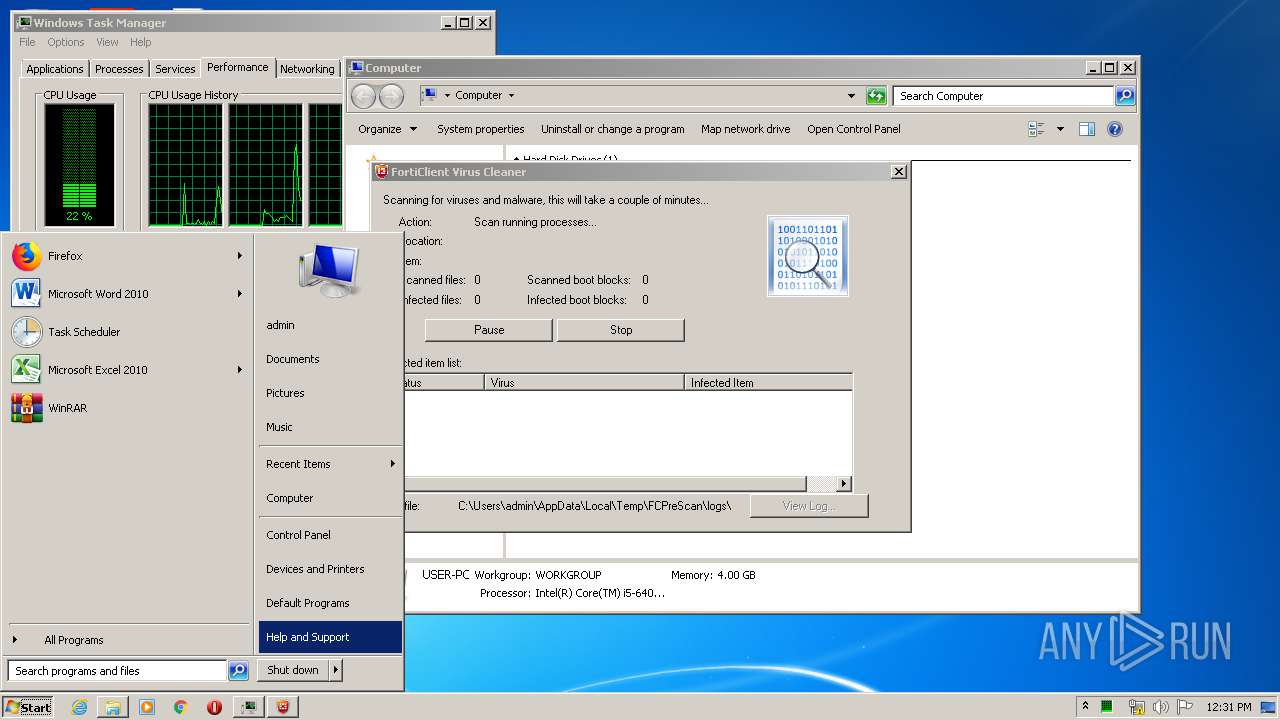Expand Microsoft Word 2010 recent files arrow
The width and height of the screenshot is (1280, 720).
pos(240,294)
